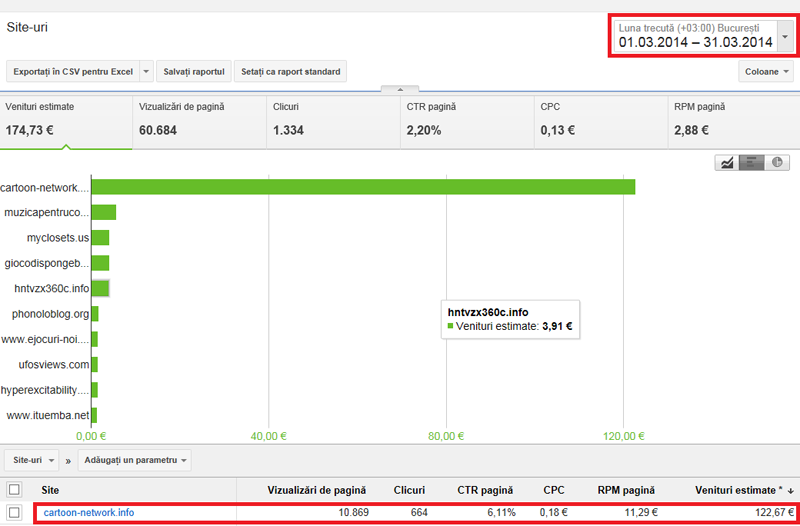
Task: Select the Venituri estimate metric tab
Action: [x=65, y=120]
